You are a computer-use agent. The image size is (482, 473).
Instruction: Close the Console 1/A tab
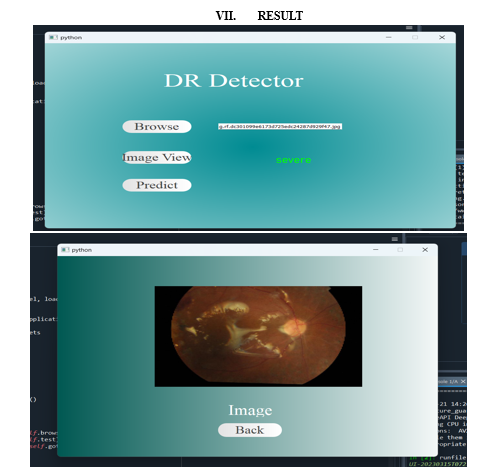463,381
